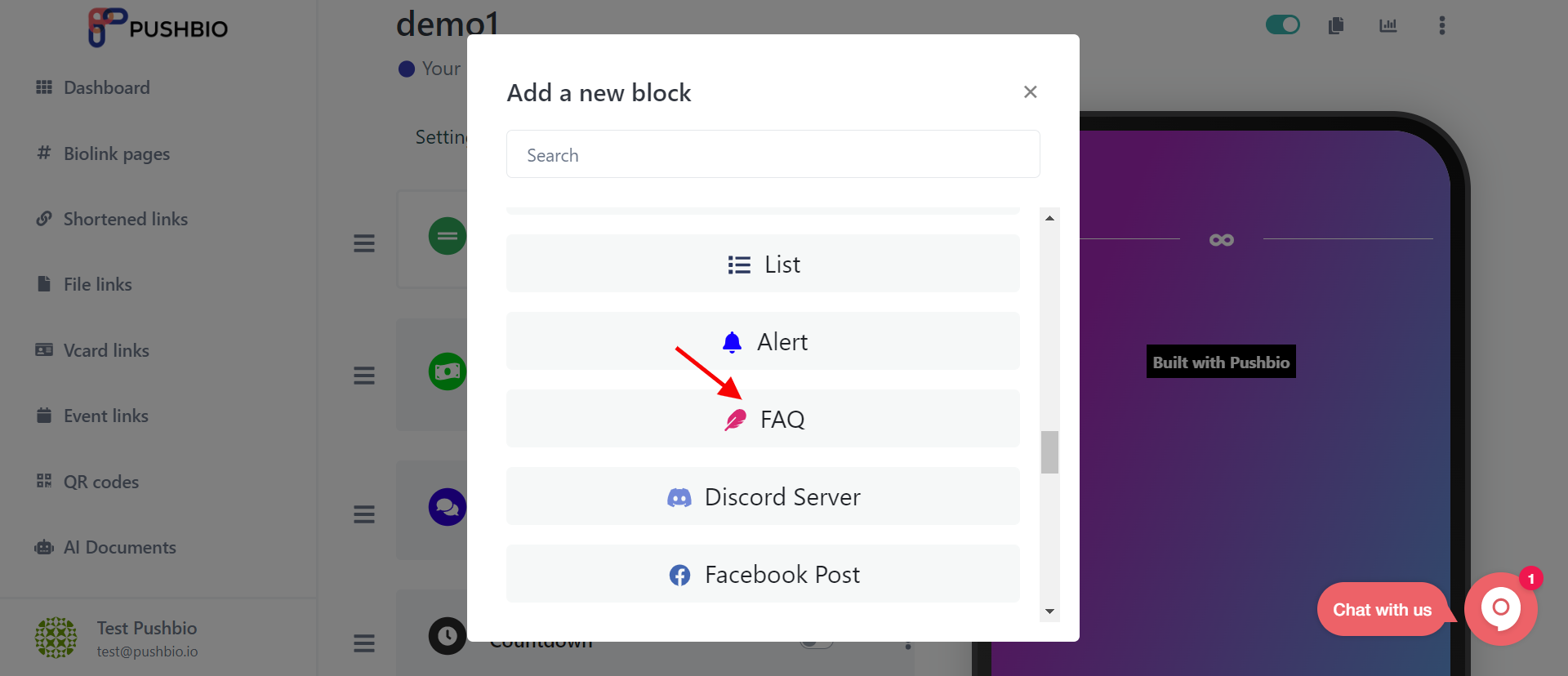Screen dimensions: 1568x676
Task: Click the block Search field
Action: point(773,154)
